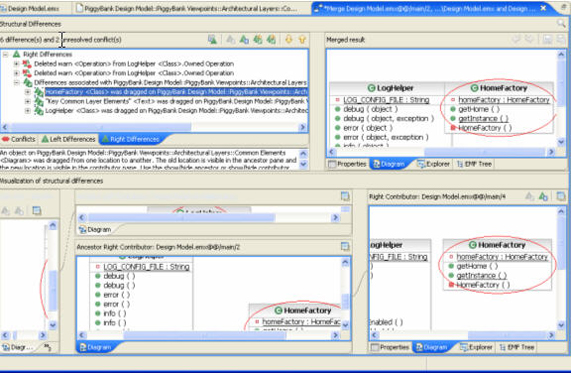Go to next difference with down arrow
572x374 pixels.
pyautogui.click(x=289, y=39)
